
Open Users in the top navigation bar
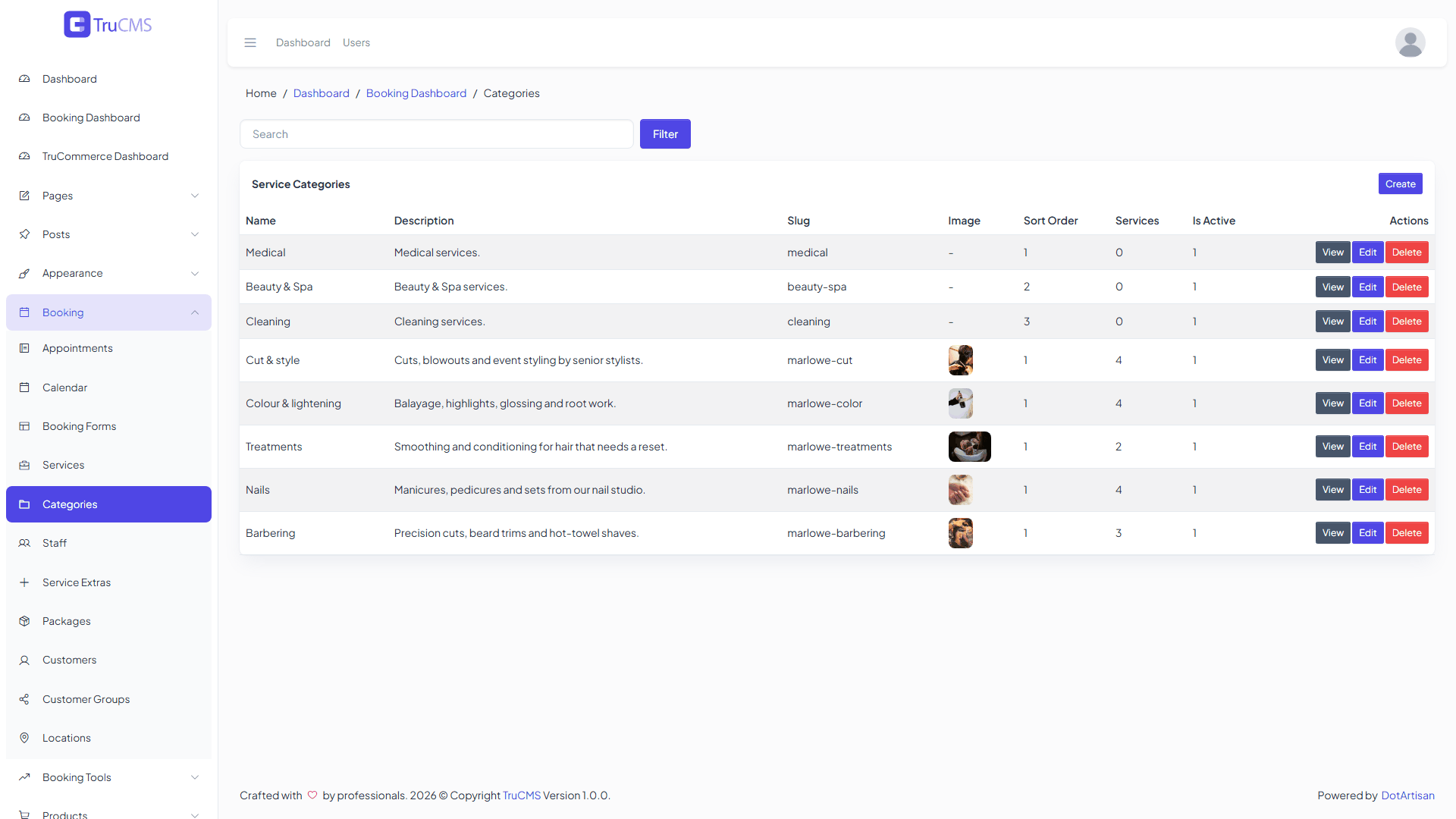356,42
